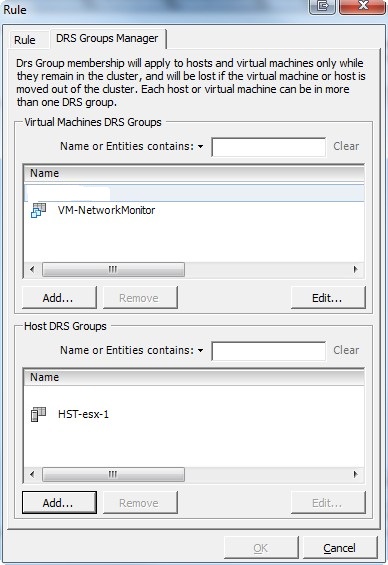Clear the Virtual Machines groups filter
Viewport: 388px width, 565px height.
click(346, 146)
